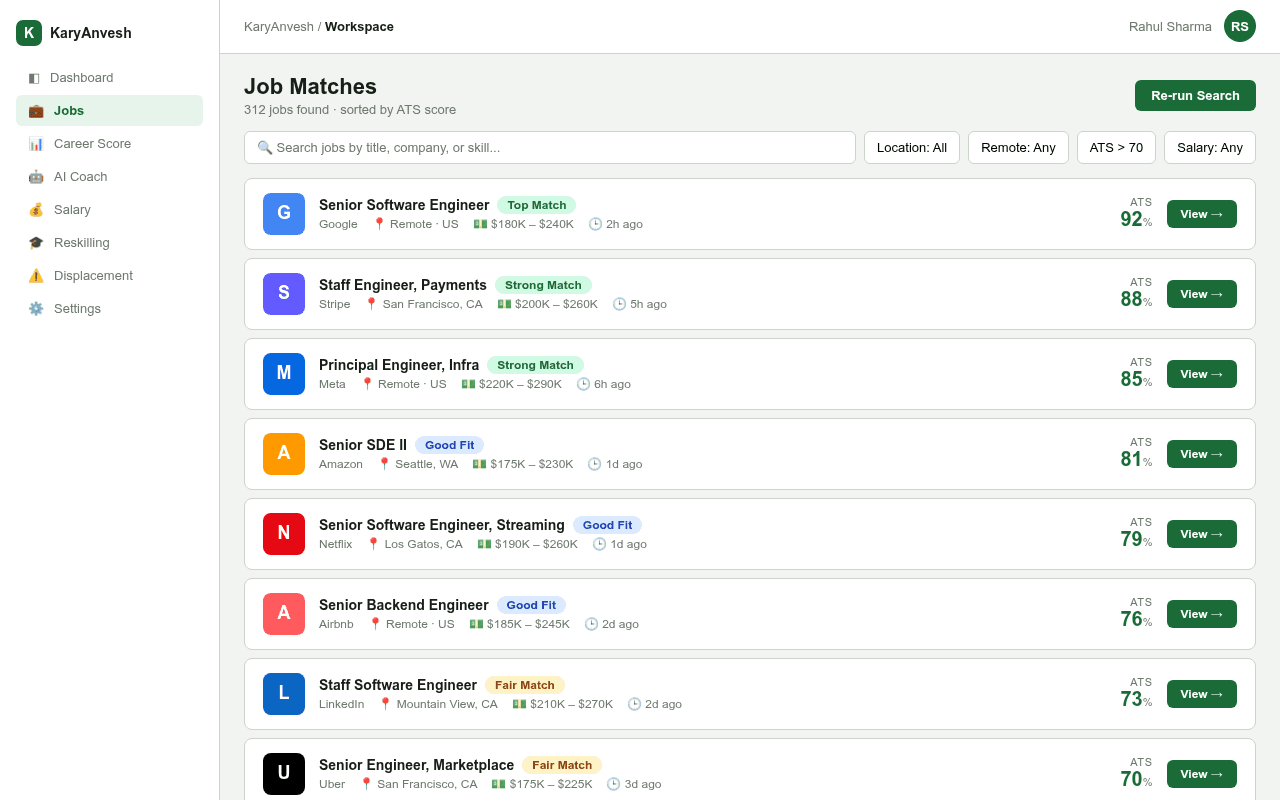
Task: Select the Jobs sidebar item
Action: click(109, 111)
